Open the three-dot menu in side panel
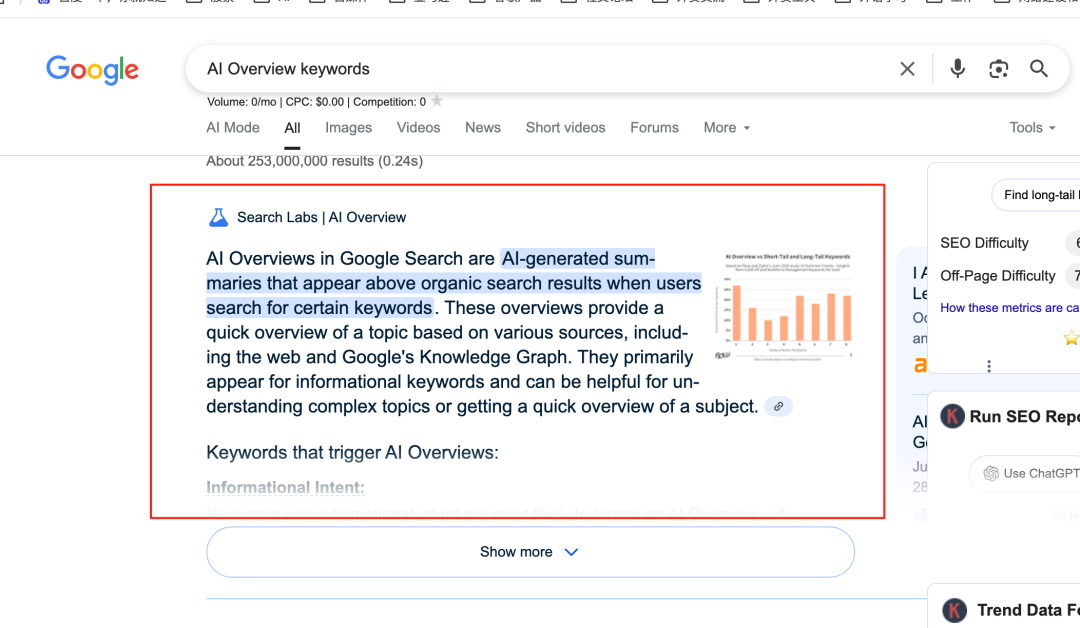The height and width of the screenshot is (628, 1080). tap(989, 366)
